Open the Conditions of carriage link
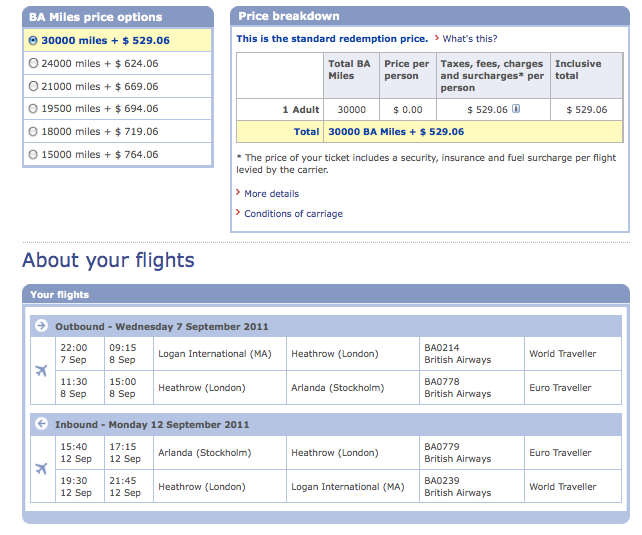 293,214
